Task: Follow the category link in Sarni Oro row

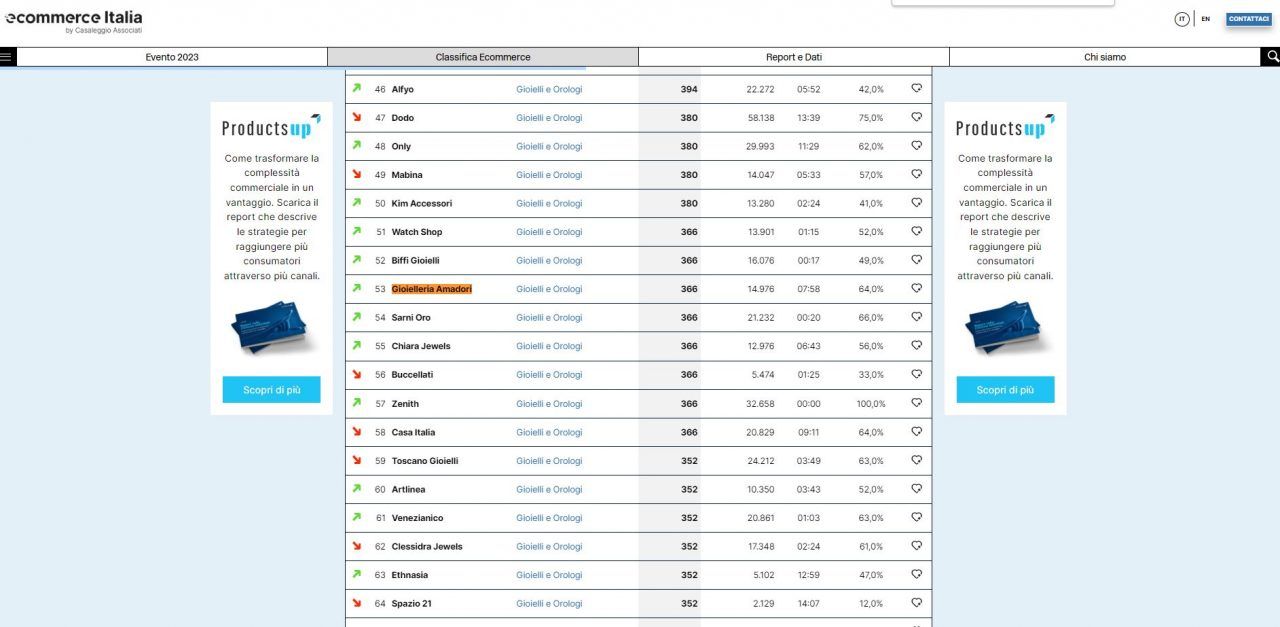Action: [549, 318]
